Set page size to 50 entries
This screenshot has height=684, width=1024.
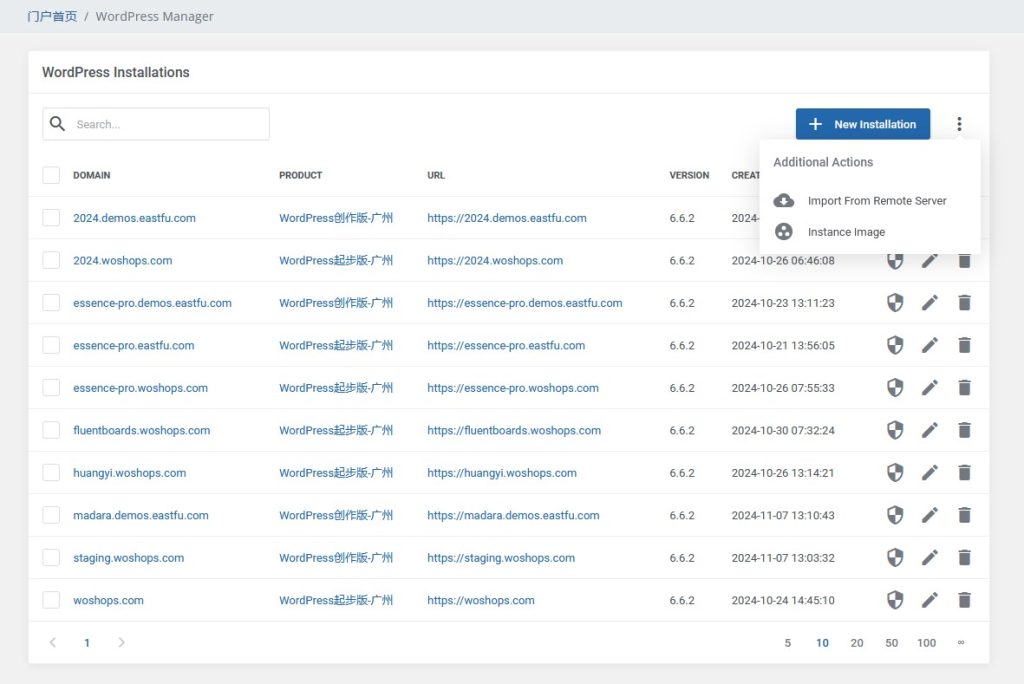tap(891, 643)
